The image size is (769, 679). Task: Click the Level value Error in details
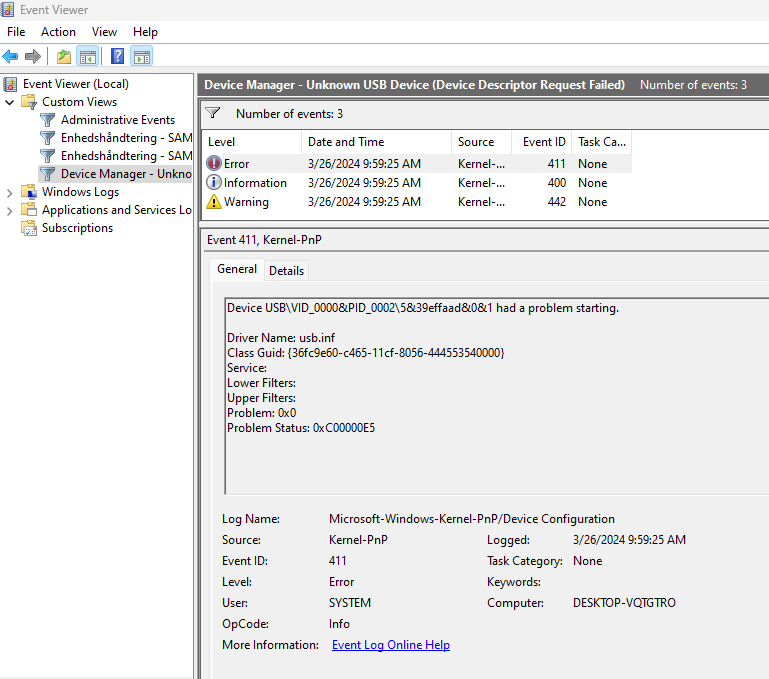[x=341, y=582]
